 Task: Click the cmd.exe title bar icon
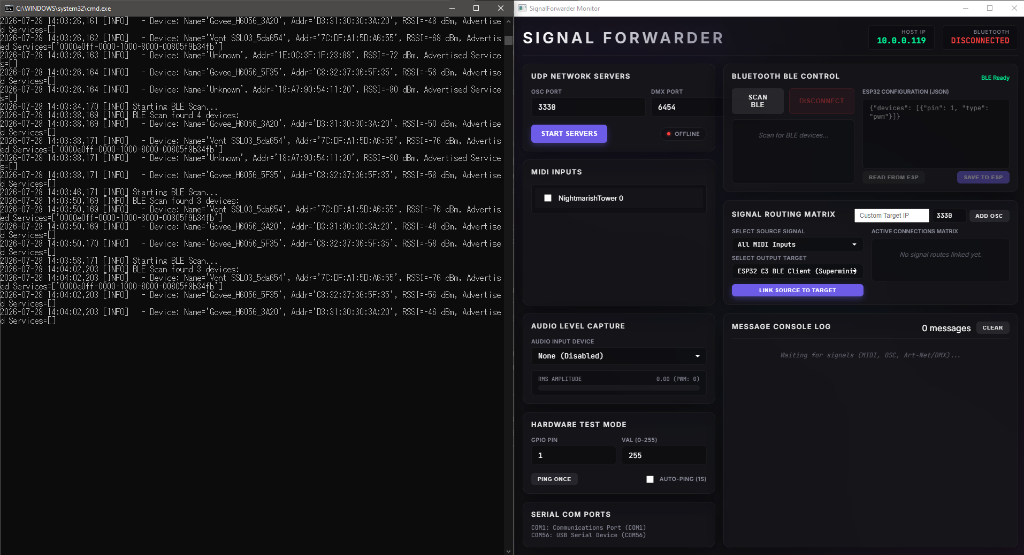point(8,8)
